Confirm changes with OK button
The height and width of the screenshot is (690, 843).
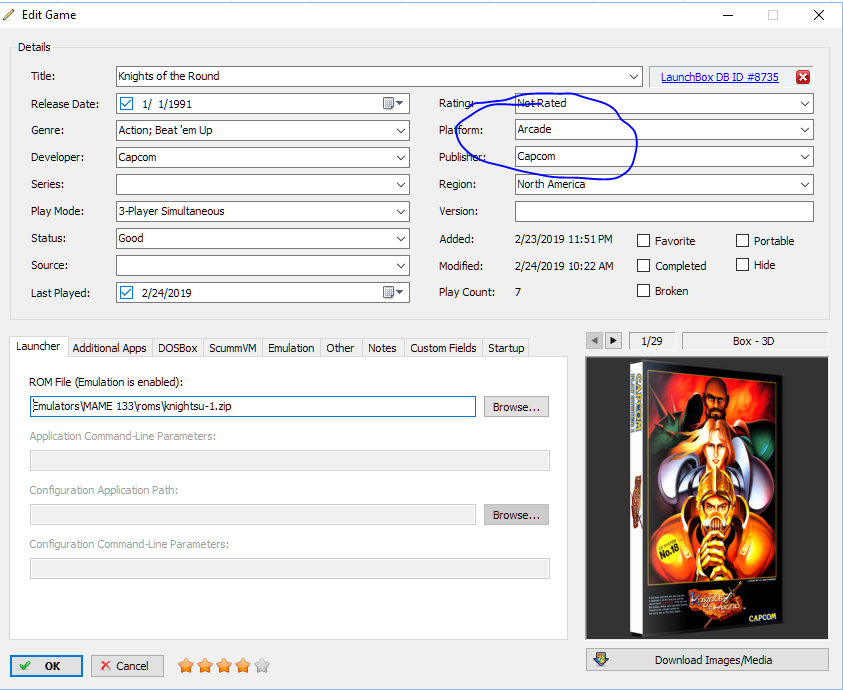(x=46, y=666)
